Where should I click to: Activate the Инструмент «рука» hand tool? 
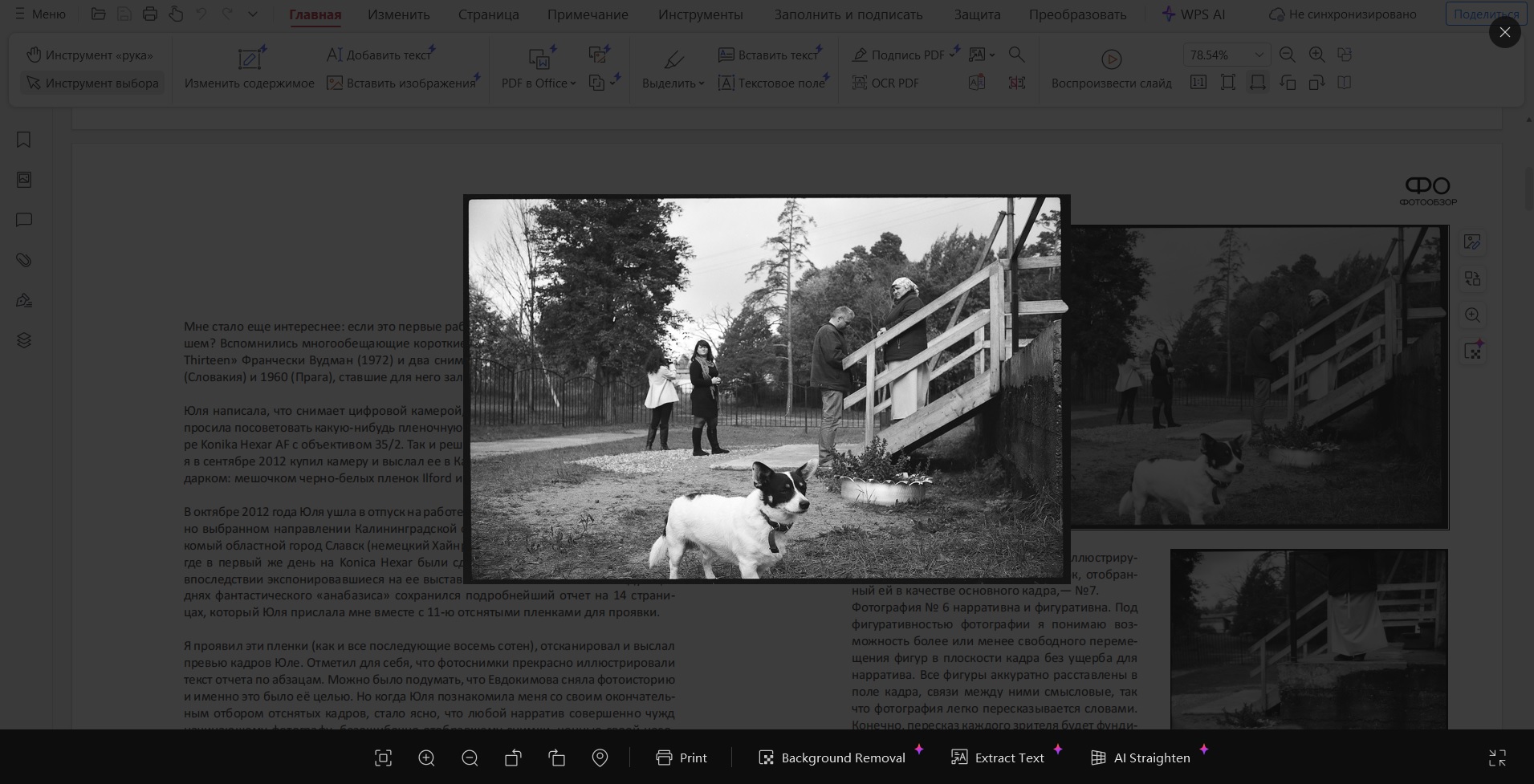pos(90,55)
